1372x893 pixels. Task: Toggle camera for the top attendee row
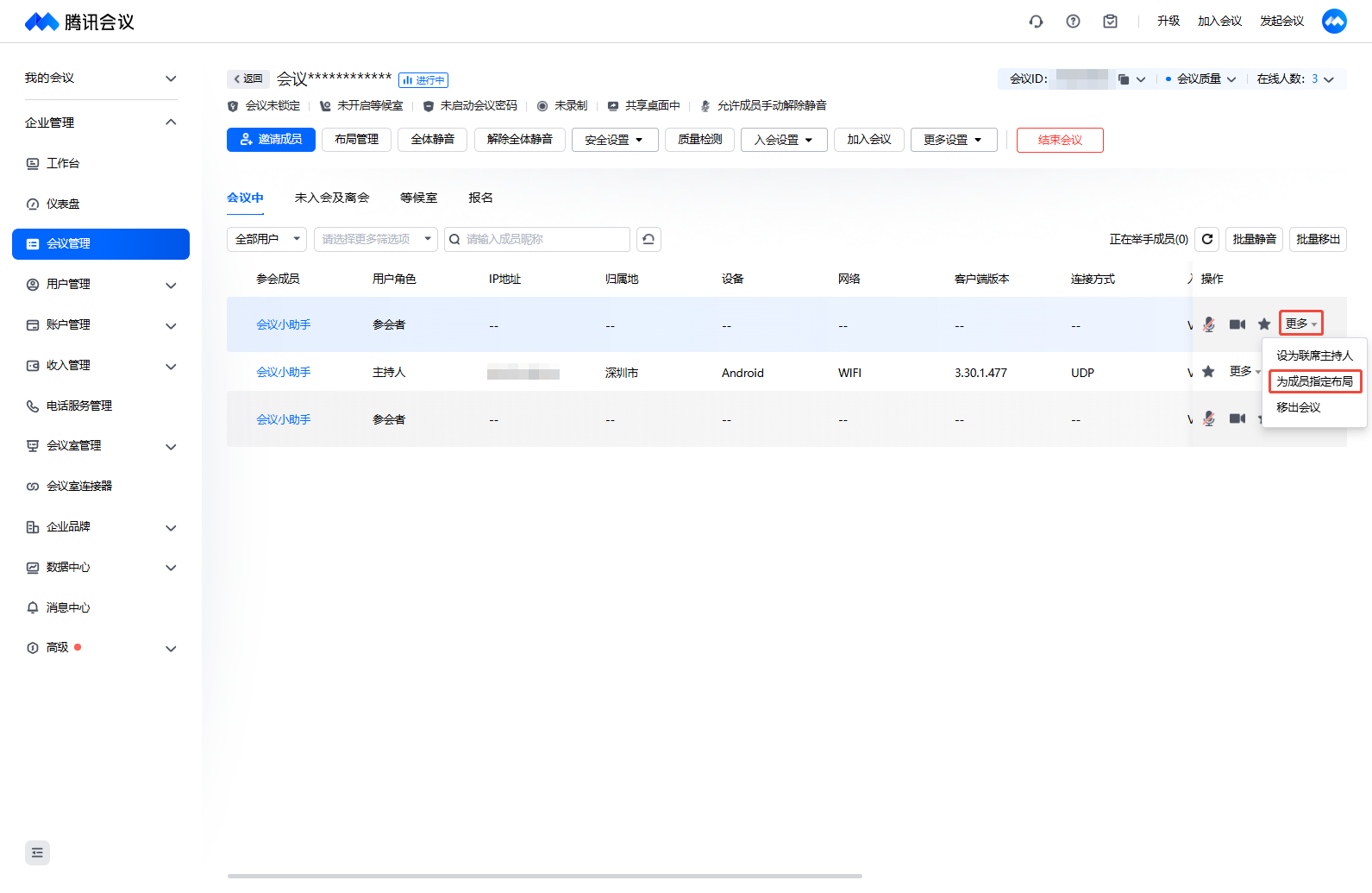[1237, 324]
